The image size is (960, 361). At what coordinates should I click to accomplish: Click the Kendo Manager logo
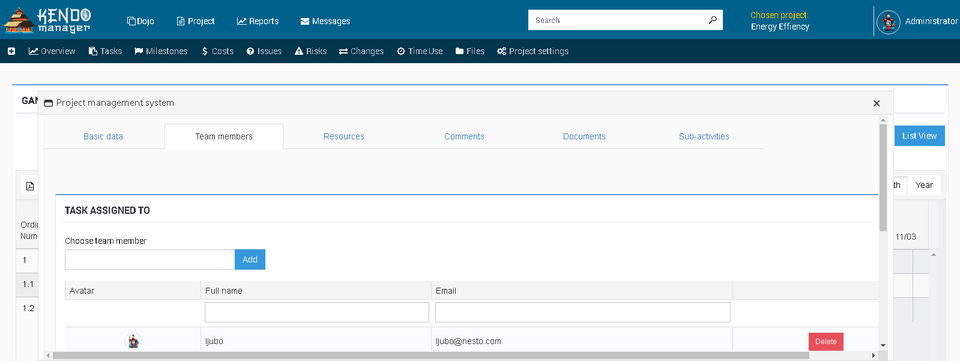pyautogui.click(x=47, y=20)
